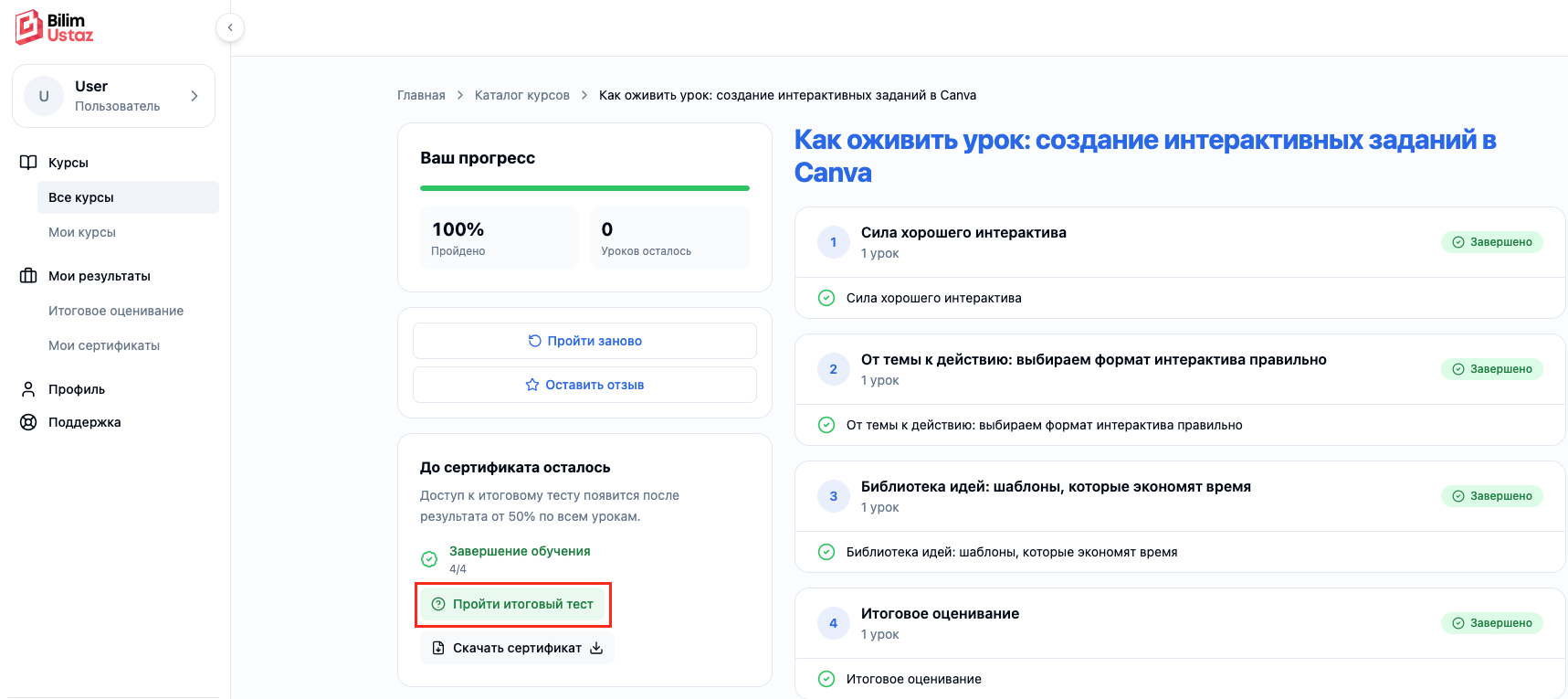Click the Пройти заново button

584,341
